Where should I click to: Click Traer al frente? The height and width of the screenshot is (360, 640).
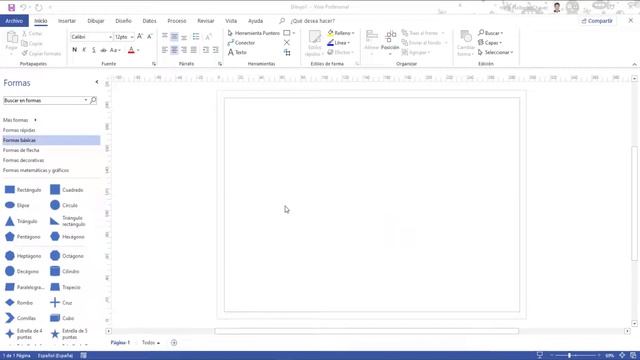pos(422,33)
